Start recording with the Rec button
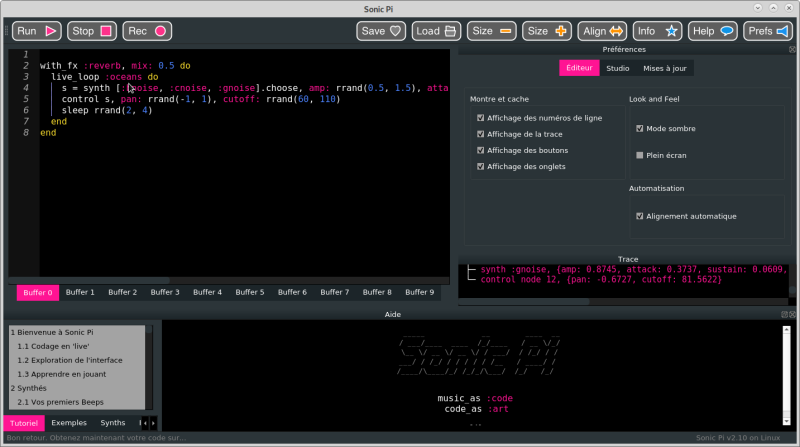 tap(148, 31)
